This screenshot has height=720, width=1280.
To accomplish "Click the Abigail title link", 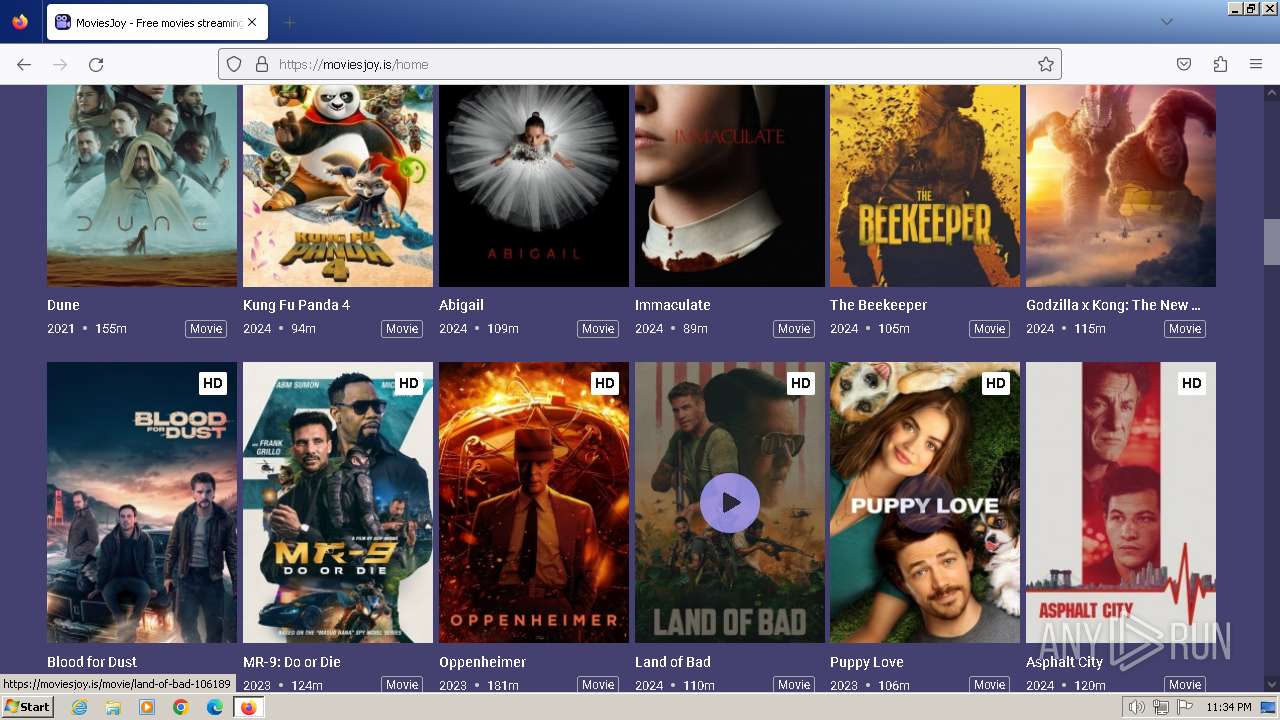I will (461, 305).
